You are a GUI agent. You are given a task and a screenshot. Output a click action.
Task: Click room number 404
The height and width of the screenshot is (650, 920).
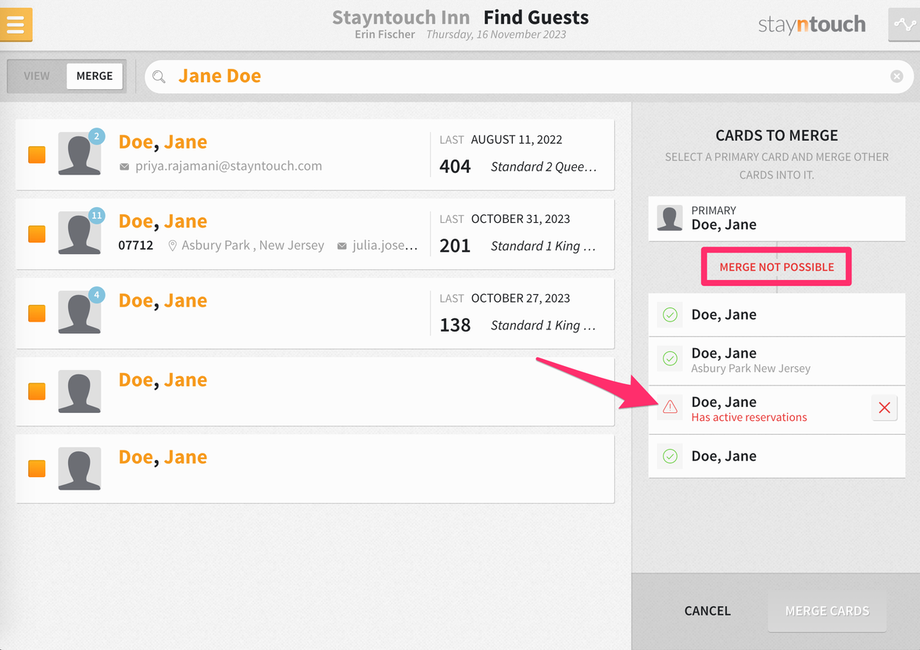455,167
